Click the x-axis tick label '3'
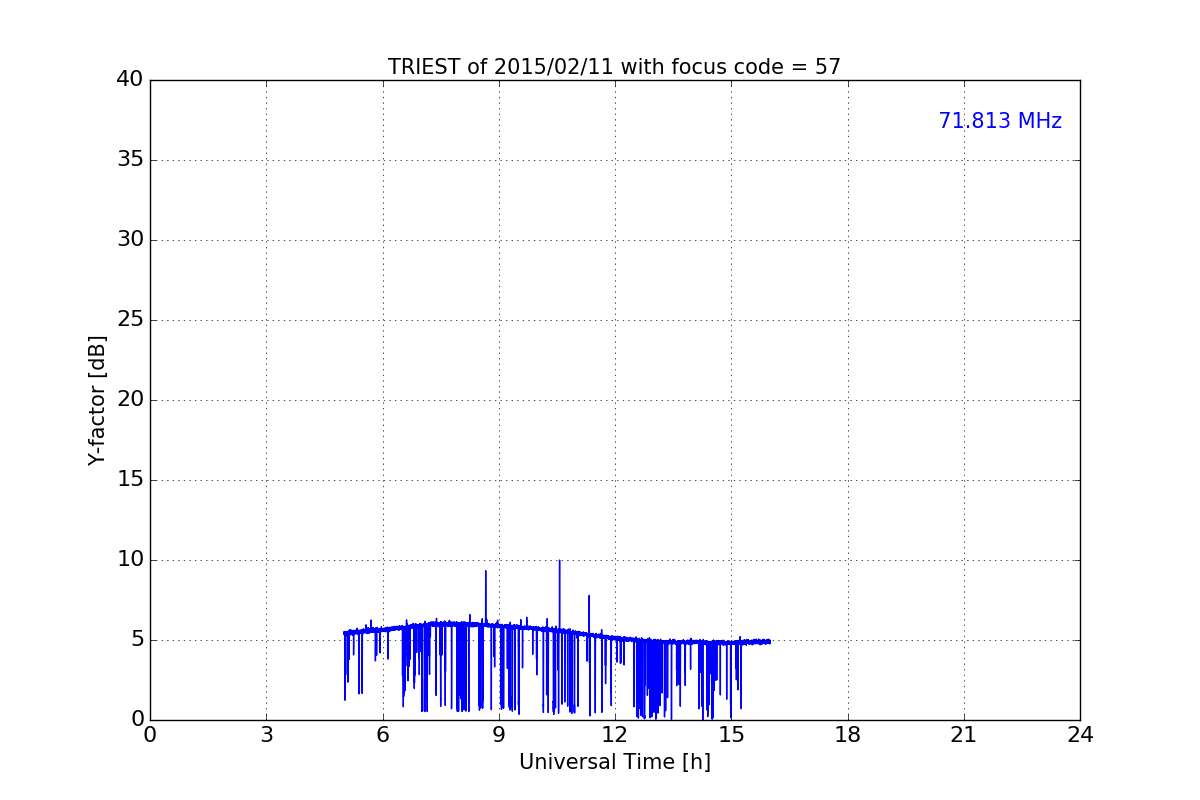The image size is (1200, 800). [x=266, y=735]
